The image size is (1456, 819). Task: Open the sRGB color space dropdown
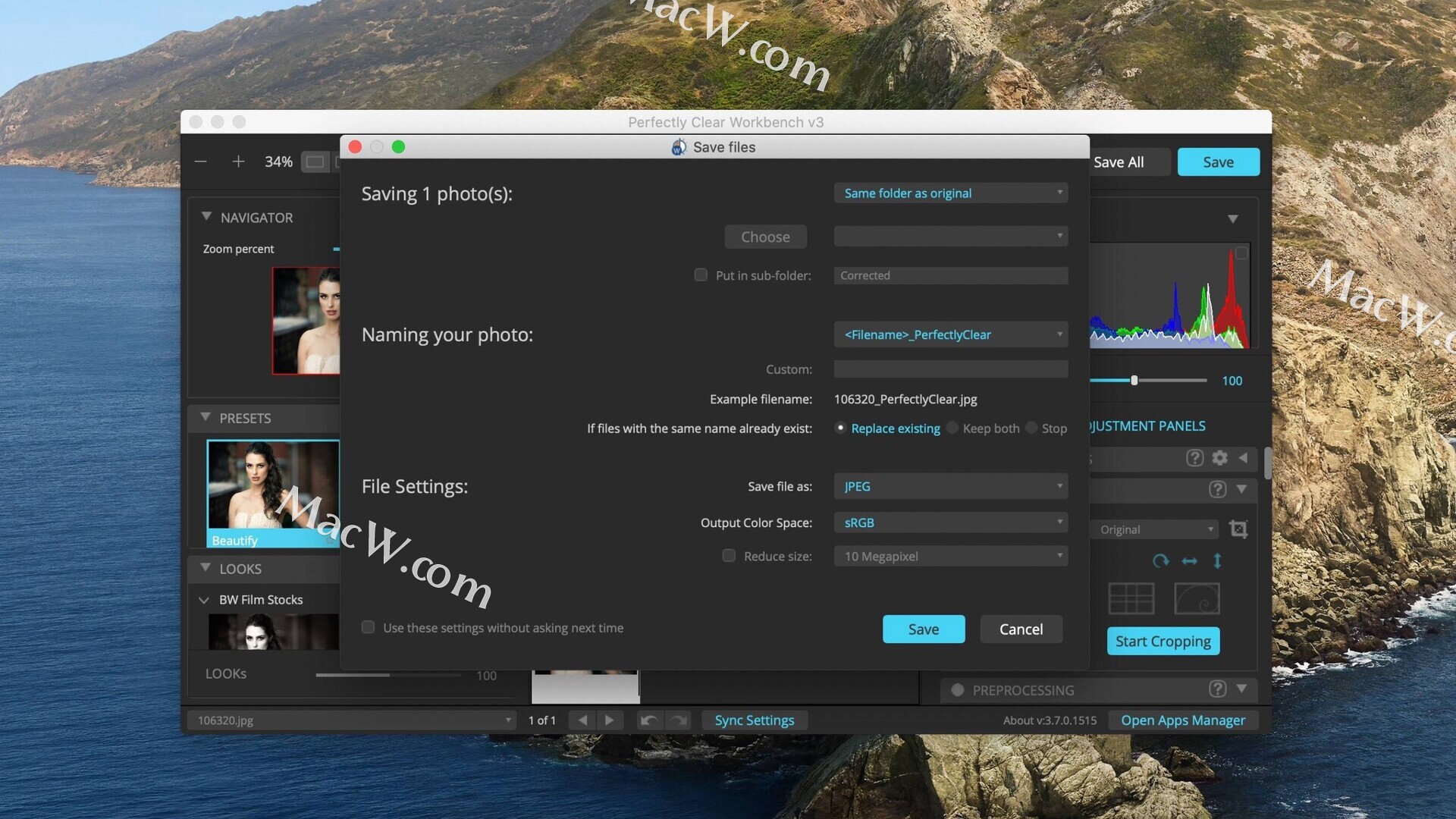click(951, 522)
